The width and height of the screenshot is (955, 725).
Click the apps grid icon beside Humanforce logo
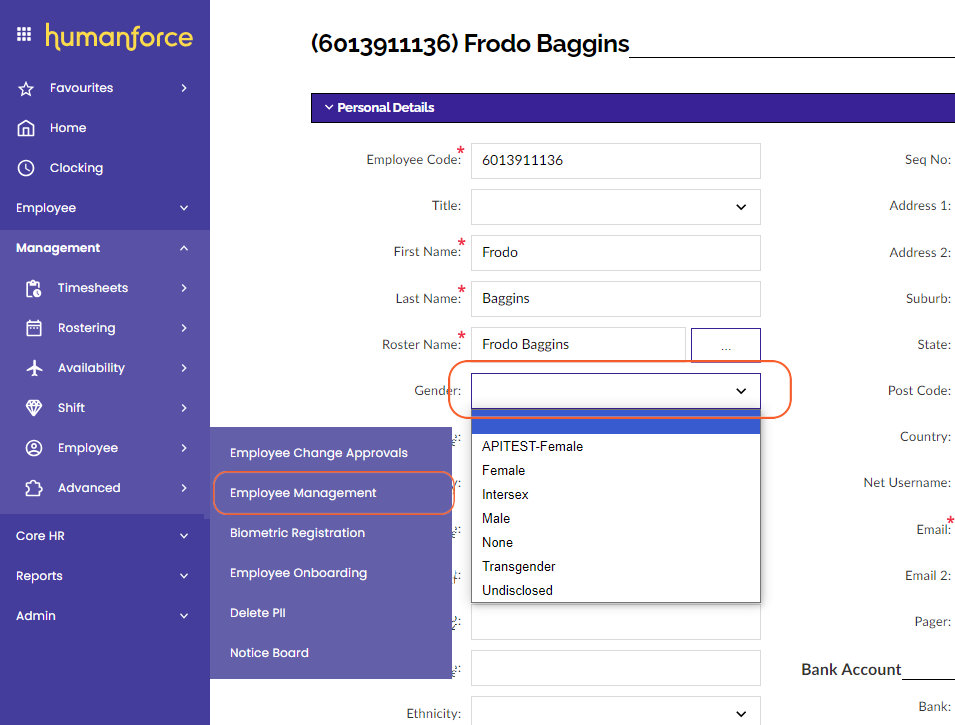tap(24, 35)
